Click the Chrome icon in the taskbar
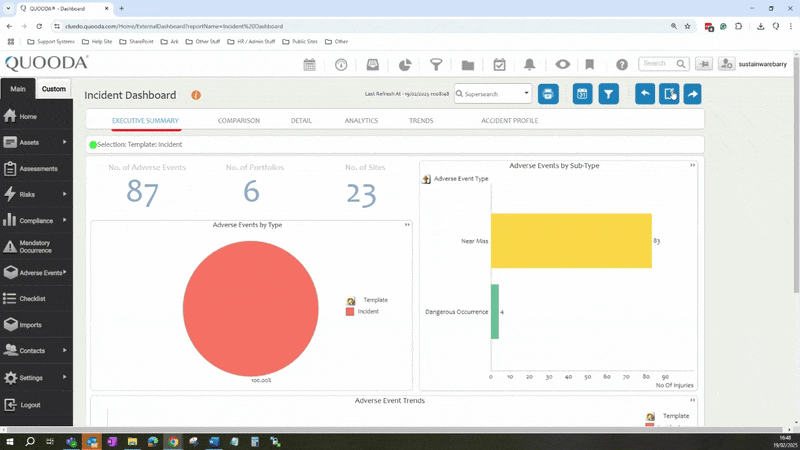The width and height of the screenshot is (800, 450). (x=173, y=441)
